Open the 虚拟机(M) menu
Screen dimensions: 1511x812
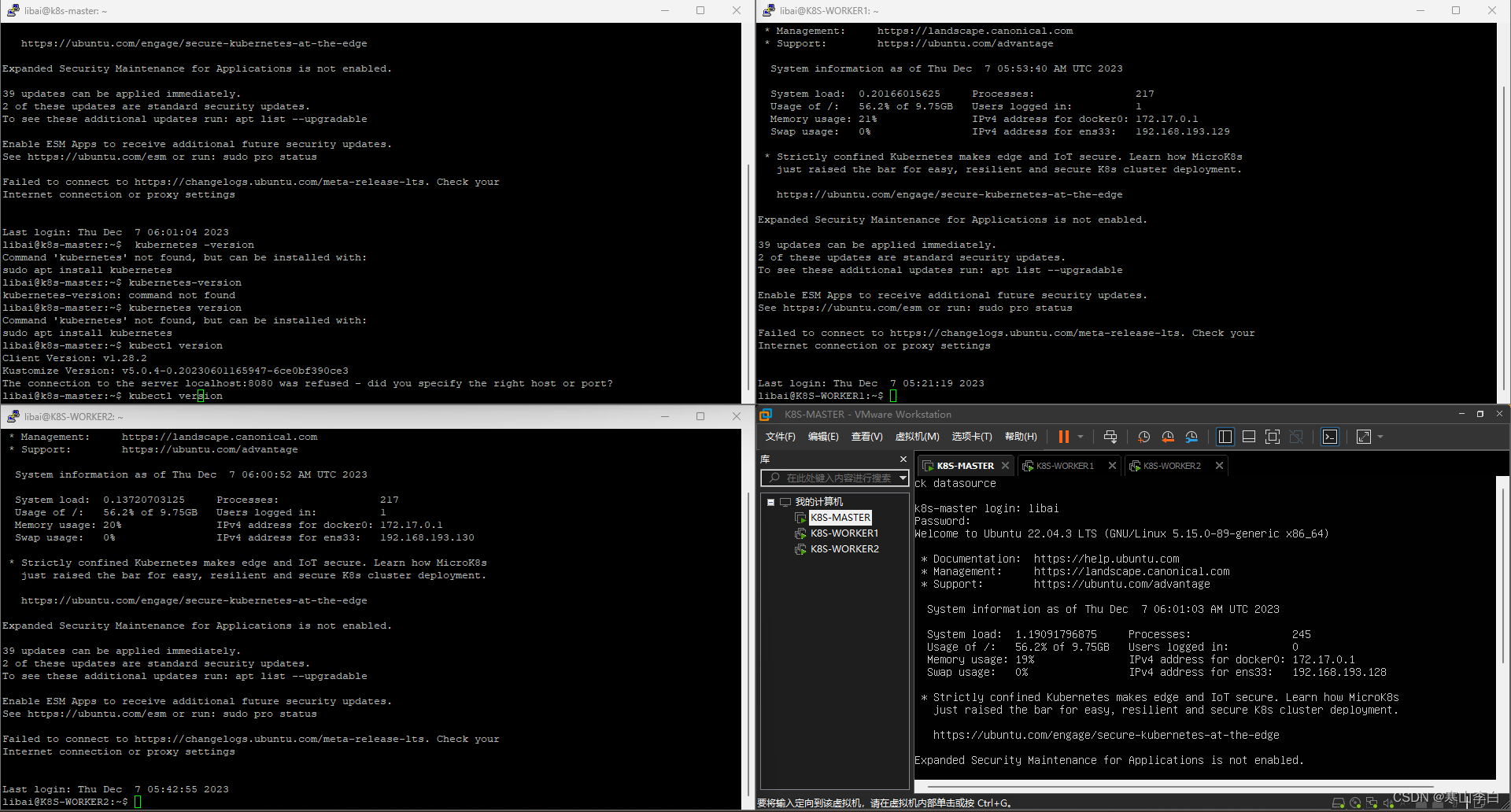click(917, 437)
